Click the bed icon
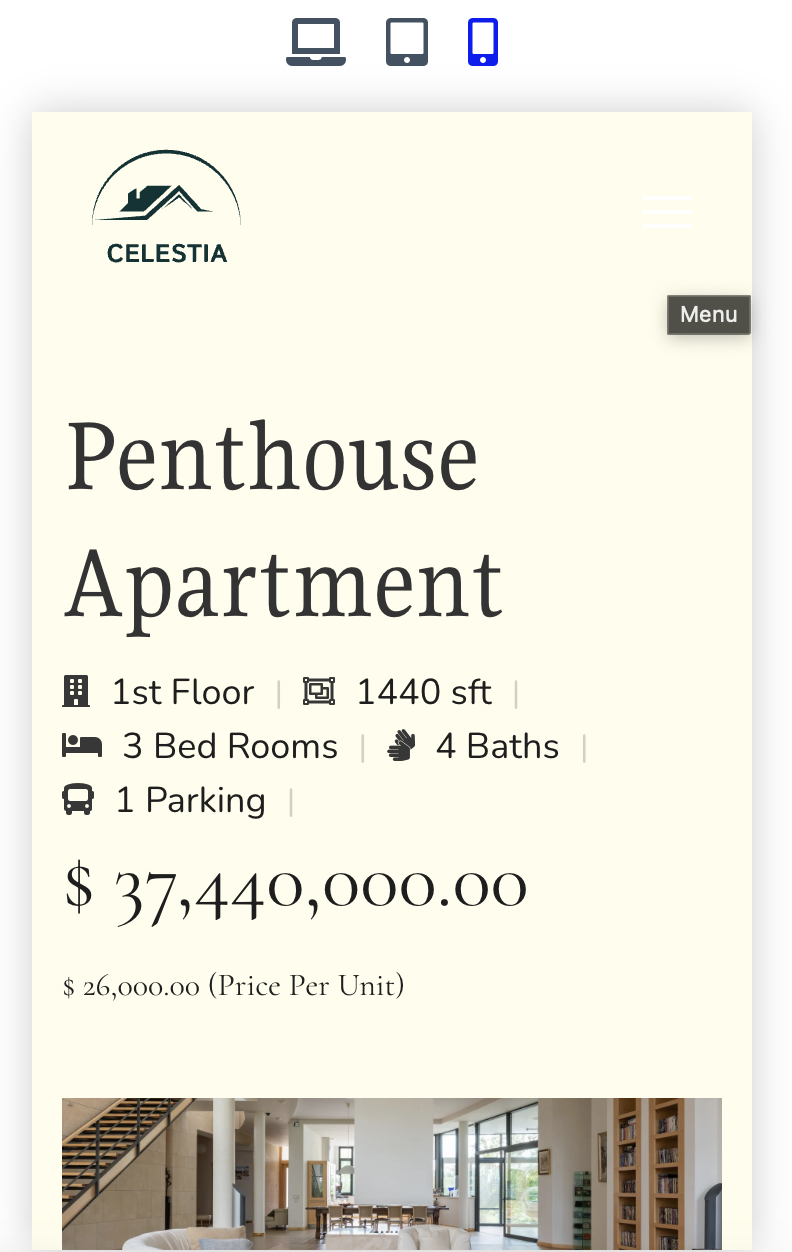This screenshot has height=1252, width=792. pyautogui.click(x=82, y=746)
